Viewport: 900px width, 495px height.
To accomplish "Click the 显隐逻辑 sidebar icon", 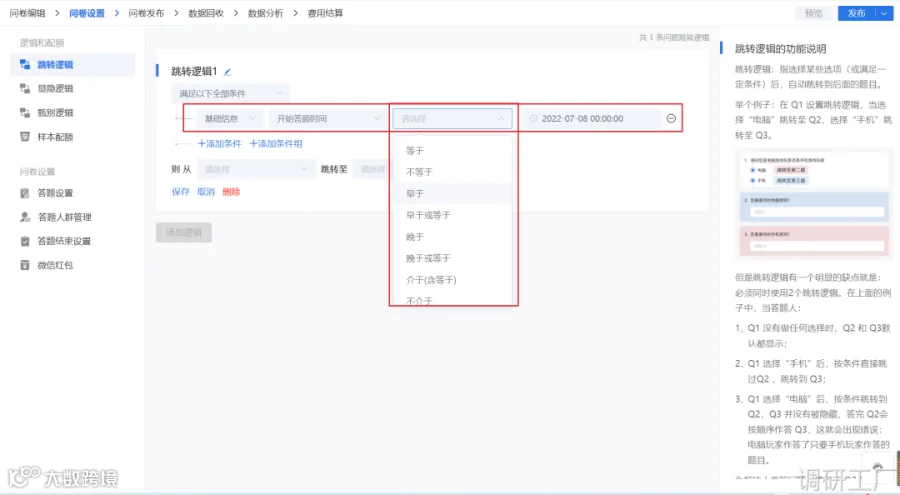I will tap(25, 88).
